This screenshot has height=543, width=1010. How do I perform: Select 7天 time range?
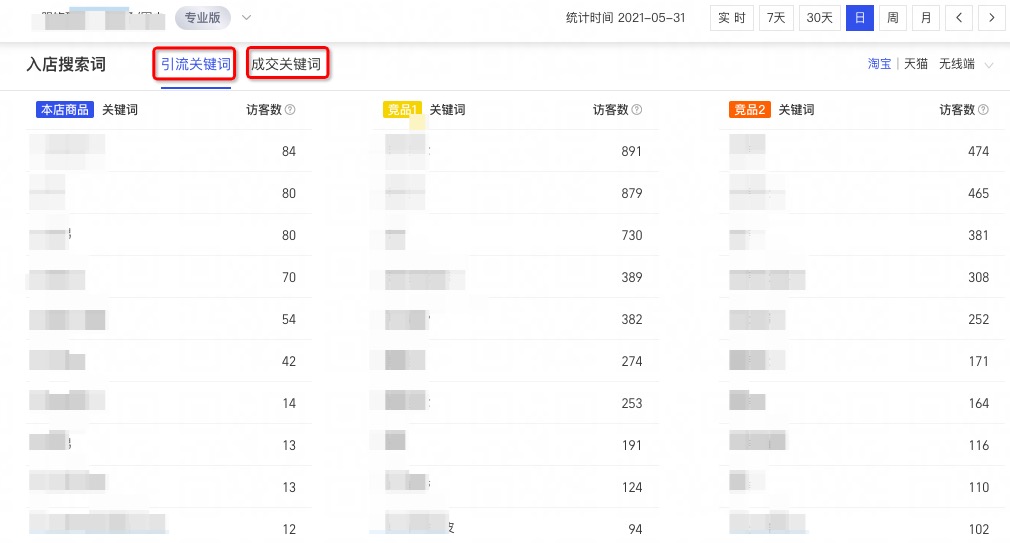pyautogui.click(x=776, y=18)
